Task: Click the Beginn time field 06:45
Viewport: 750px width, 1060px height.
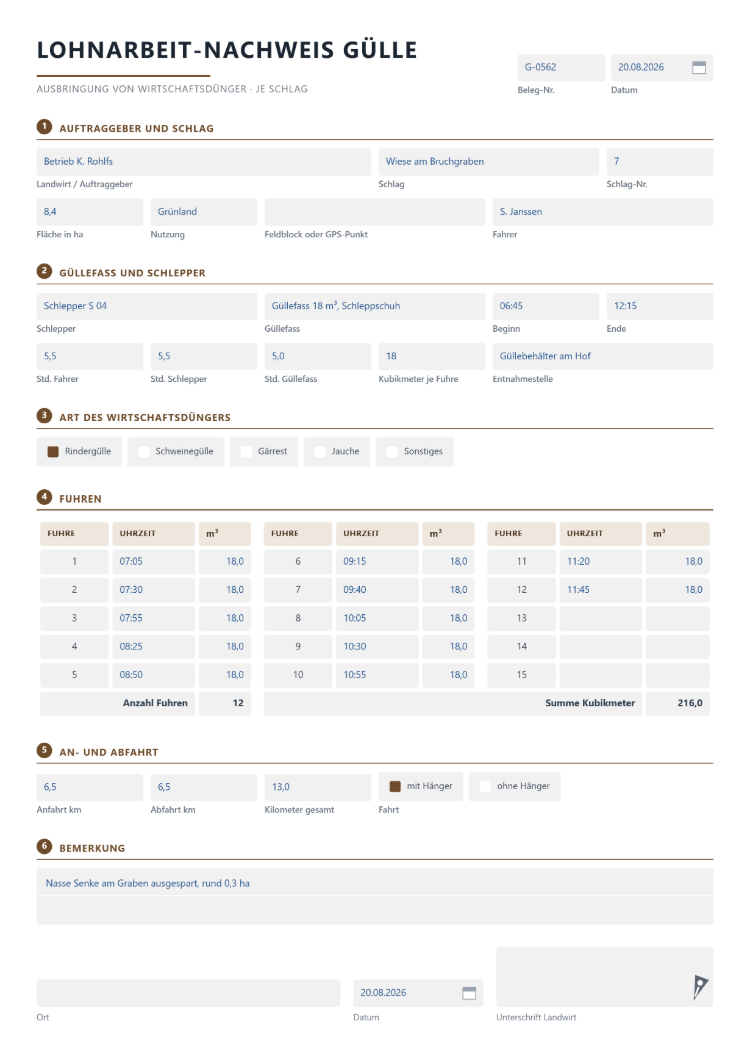Action: click(545, 306)
